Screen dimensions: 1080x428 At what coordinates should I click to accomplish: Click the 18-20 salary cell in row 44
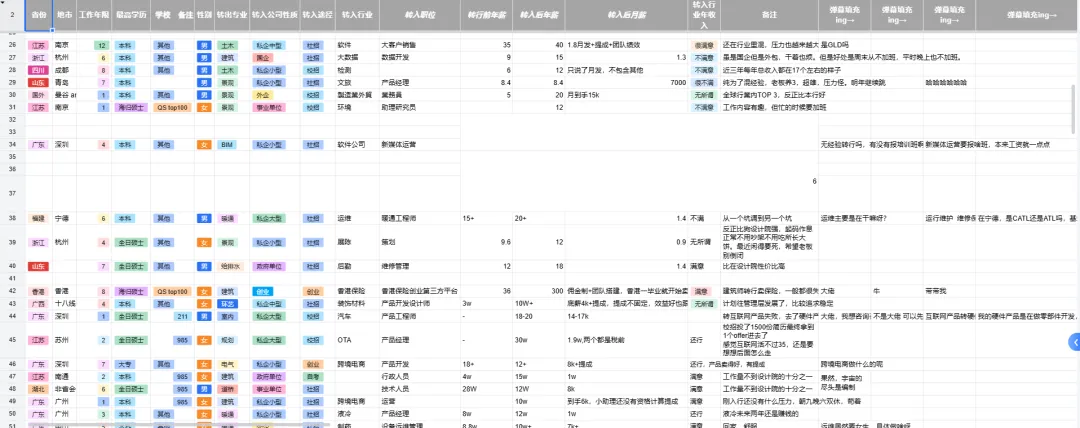(x=538, y=316)
